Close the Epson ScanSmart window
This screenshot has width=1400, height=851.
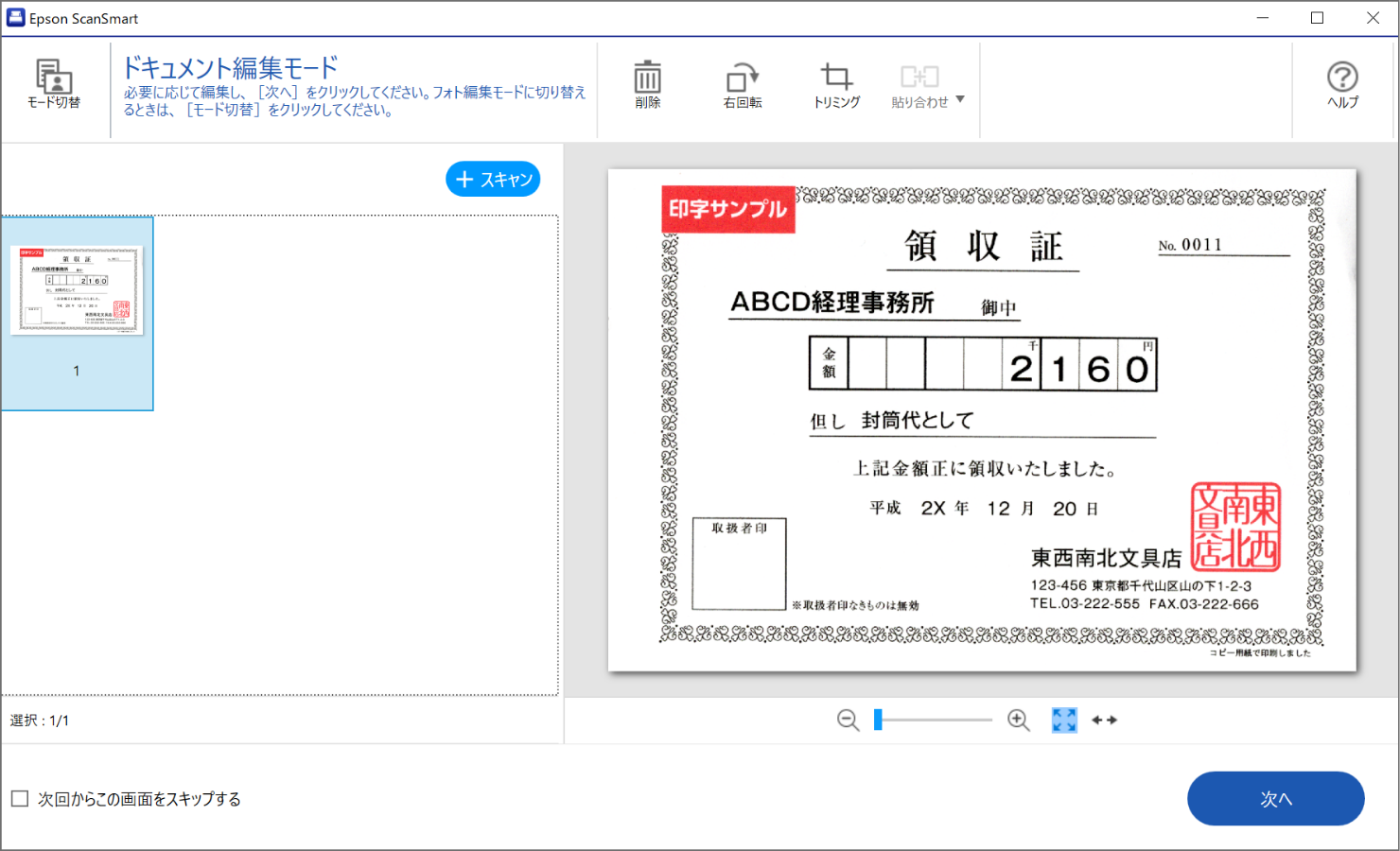[1373, 18]
